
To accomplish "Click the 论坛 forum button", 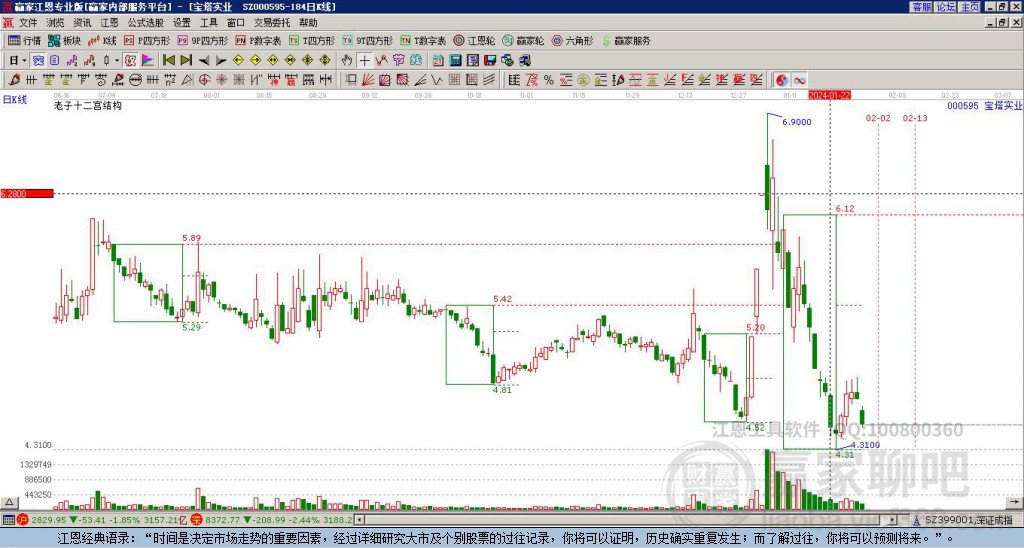I will (945, 7).
